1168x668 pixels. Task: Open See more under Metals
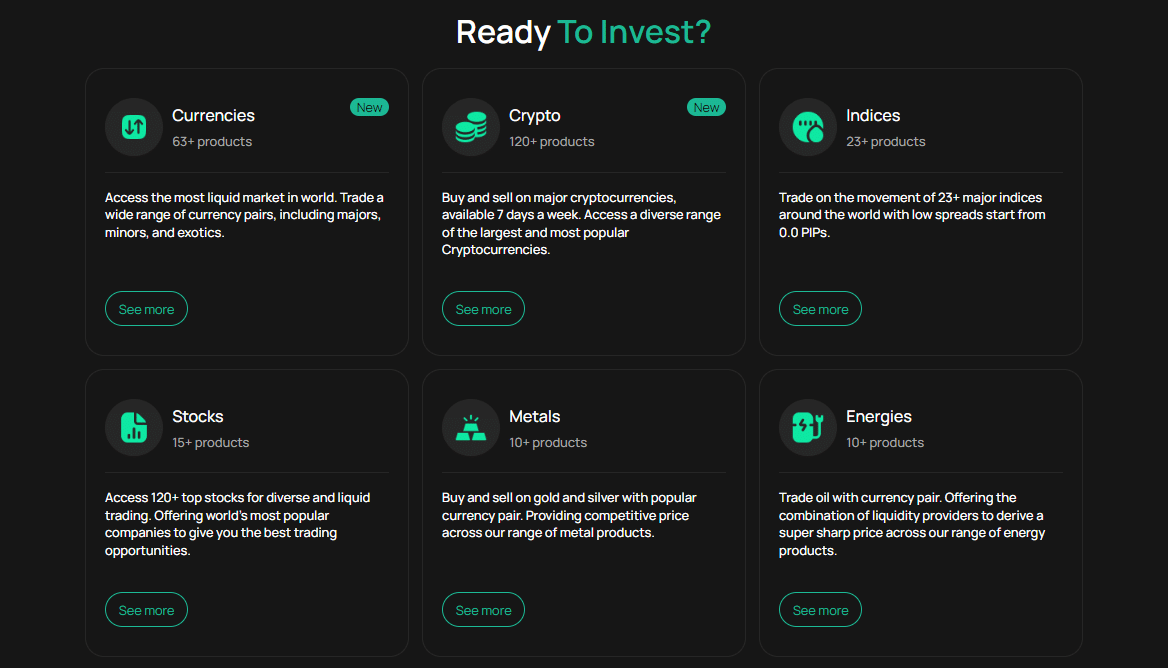[483, 610]
